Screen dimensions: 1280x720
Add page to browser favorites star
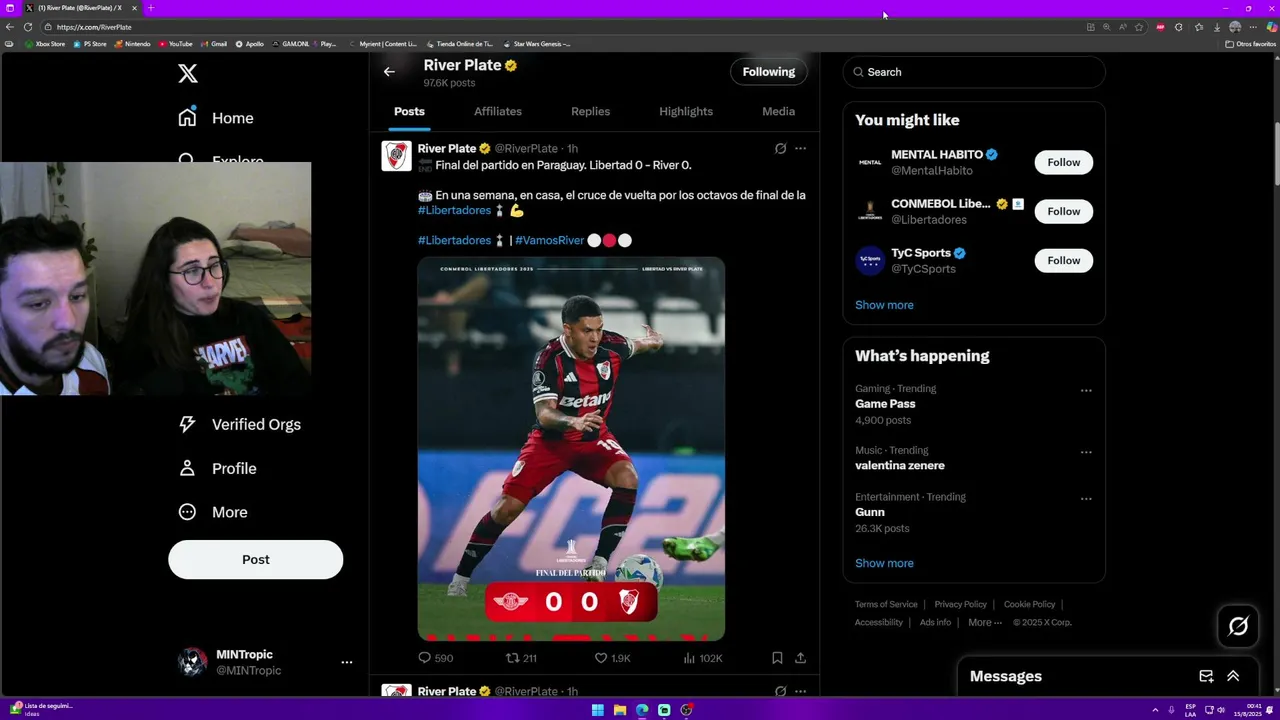point(1139,27)
